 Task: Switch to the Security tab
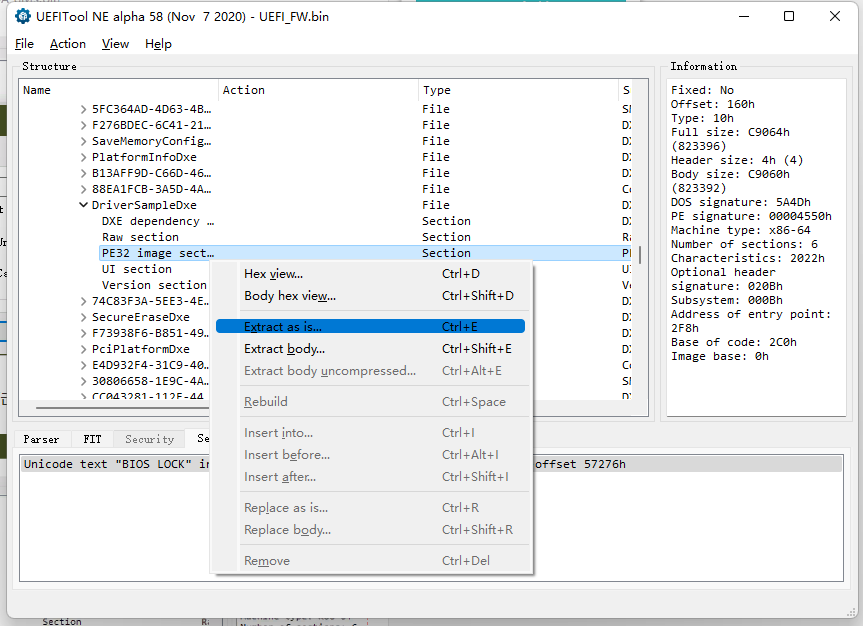click(x=149, y=439)
